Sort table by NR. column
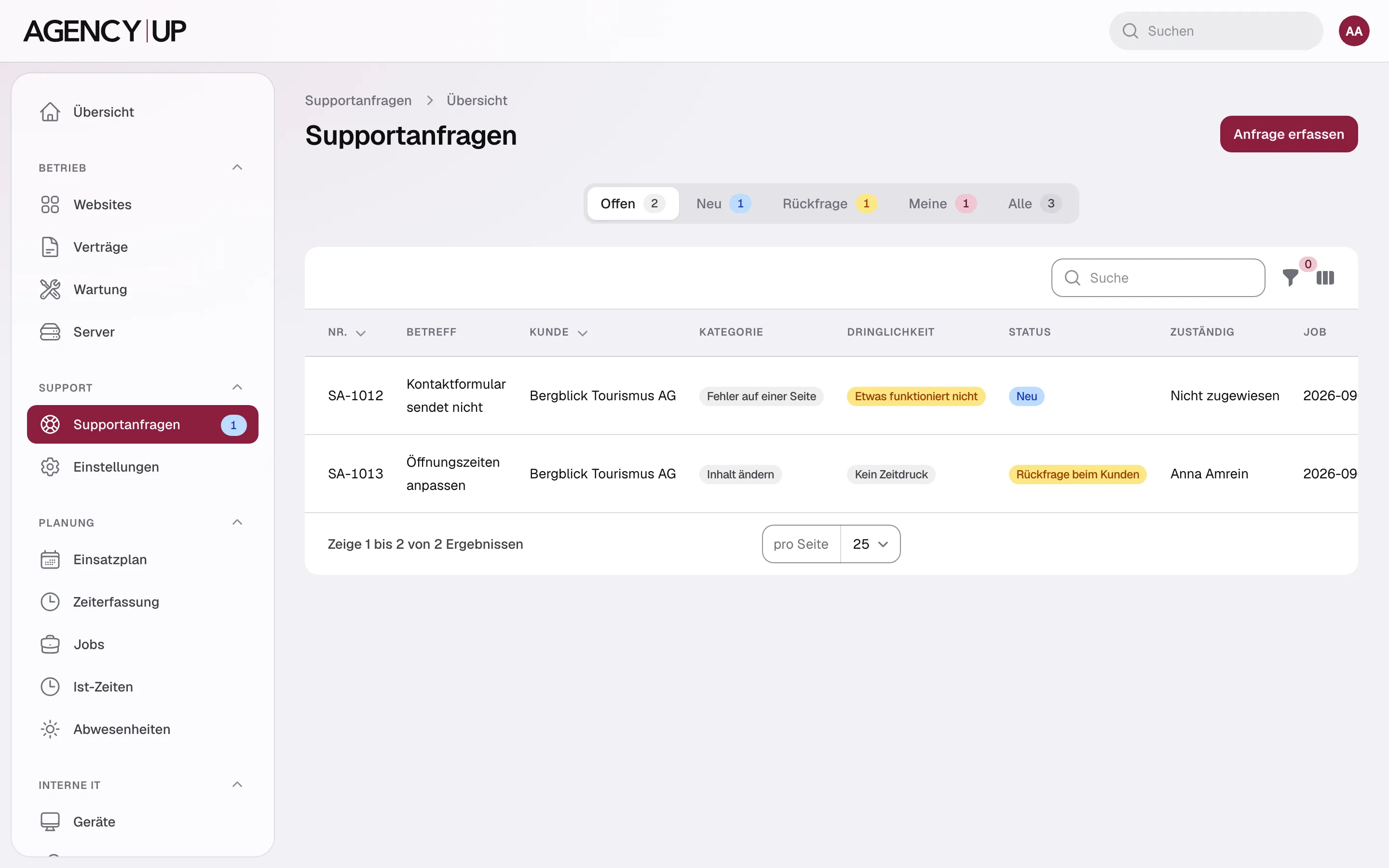 (x=347, y=332)
